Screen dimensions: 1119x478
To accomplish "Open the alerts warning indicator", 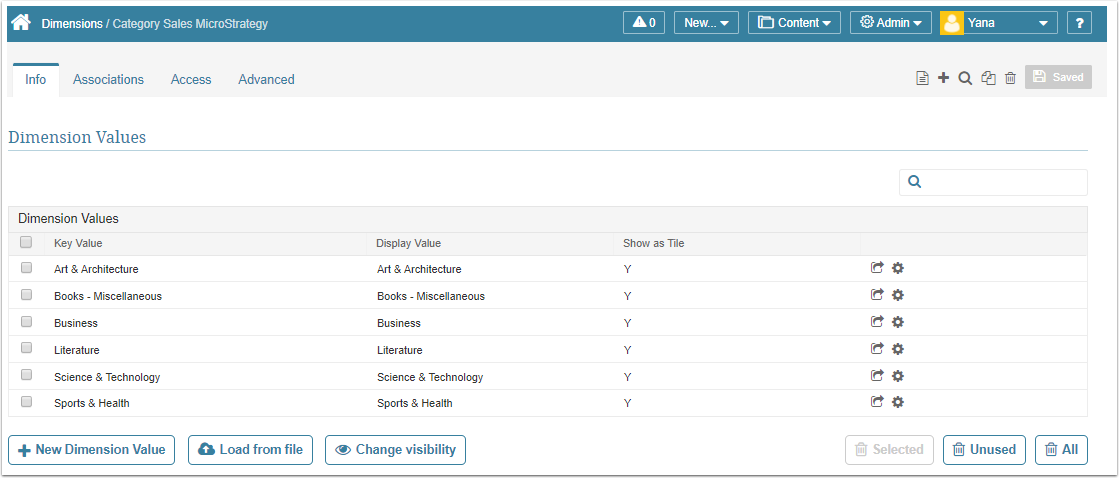I will 643,22.
